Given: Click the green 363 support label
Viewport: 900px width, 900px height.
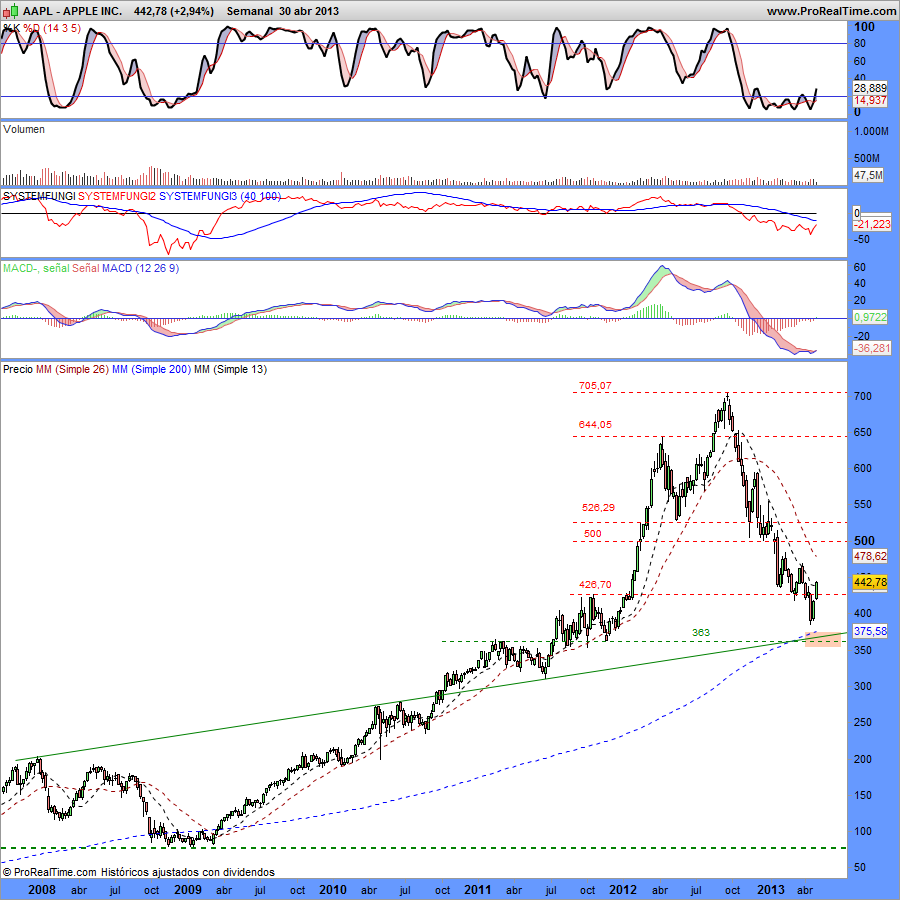Looking at the screenshot, I should (x=701, y=633).
